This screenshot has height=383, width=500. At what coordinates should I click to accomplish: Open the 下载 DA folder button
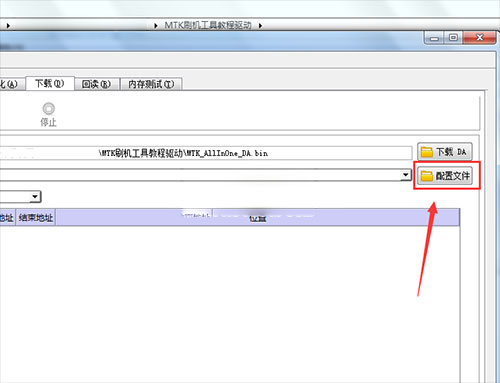coord(445,152)
